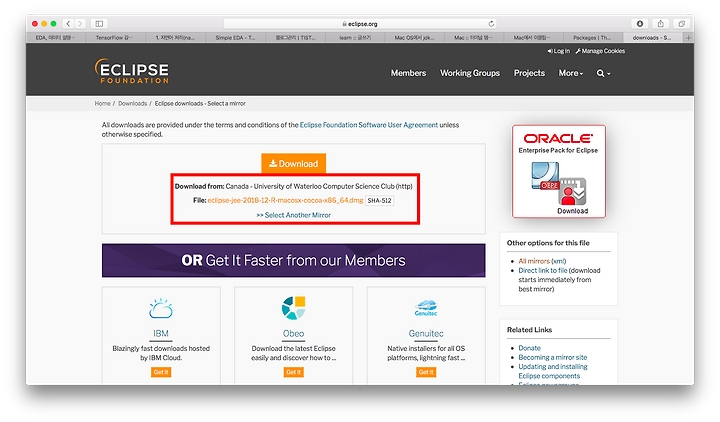
Task: Switch to the Mac OS jdk tab
Action: (x=414, y=38)
